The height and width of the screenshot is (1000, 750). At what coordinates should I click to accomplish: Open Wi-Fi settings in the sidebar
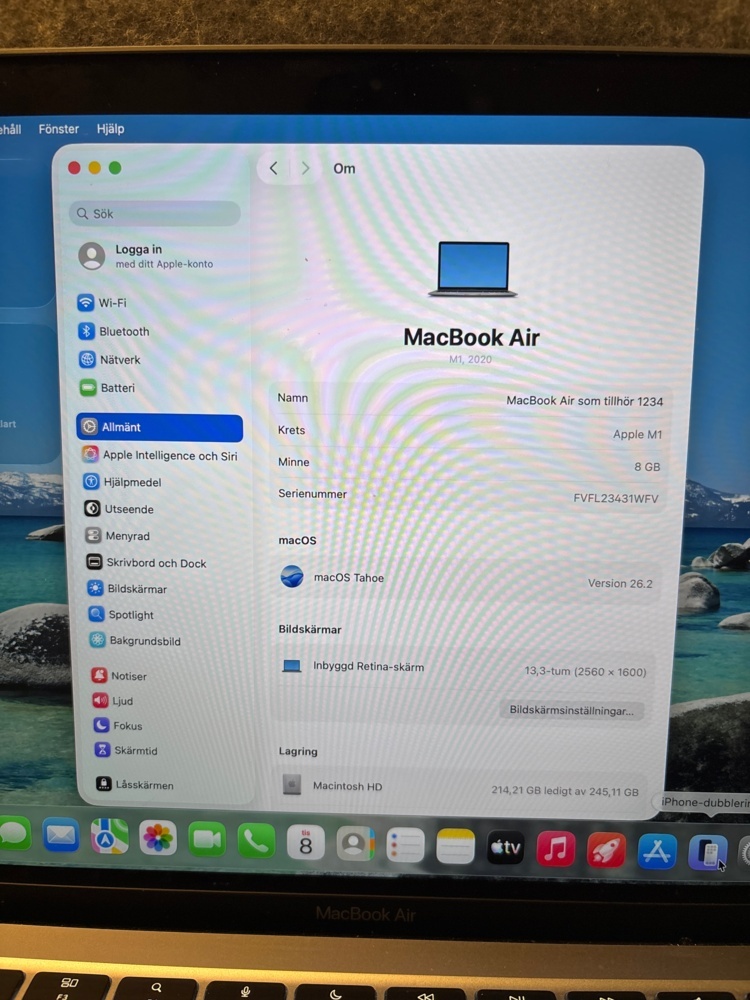(102, 302)
